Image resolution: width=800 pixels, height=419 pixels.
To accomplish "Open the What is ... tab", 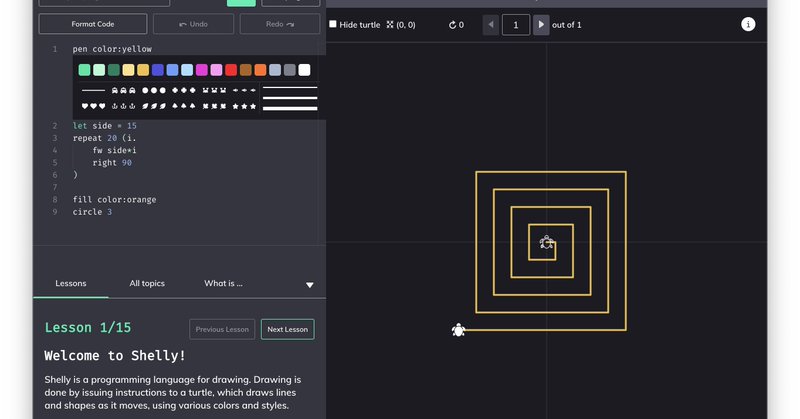I will coord(223,283).
